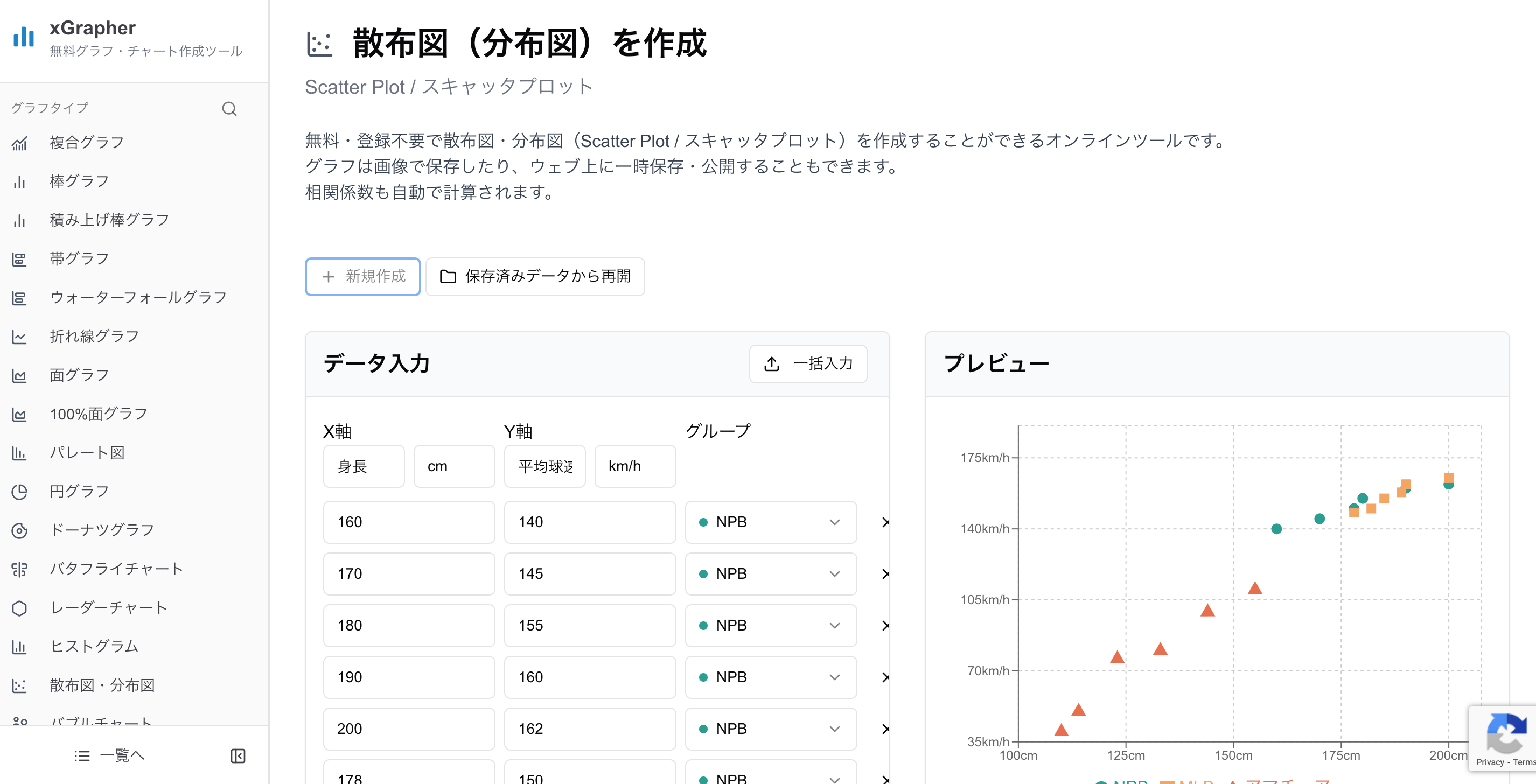Screen dimensions: 1536x784
Task: Switch to 散布図・分布図 in sidebar
Action: pos(102,685)
